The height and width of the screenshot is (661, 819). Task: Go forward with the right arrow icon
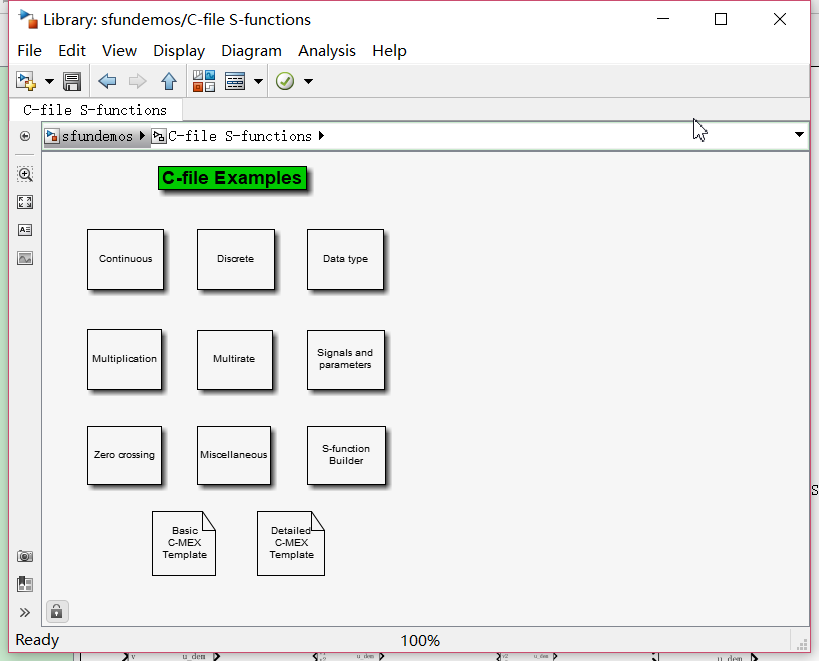point(137,81)
